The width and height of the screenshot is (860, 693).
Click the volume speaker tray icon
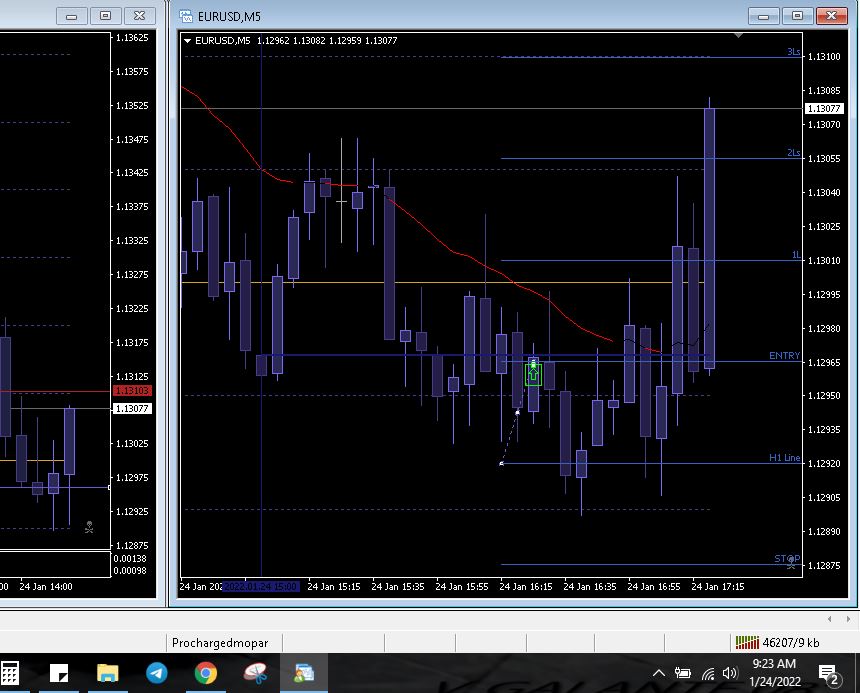730,673
